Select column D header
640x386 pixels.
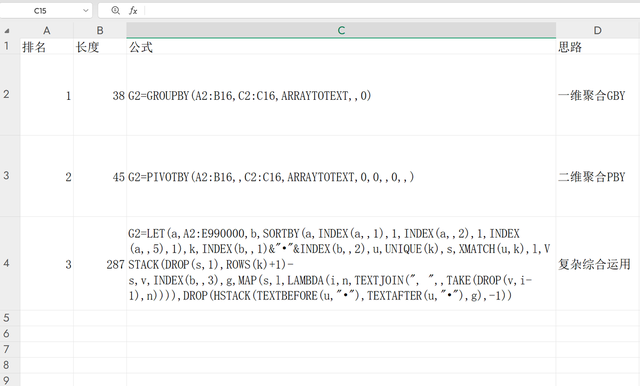[x=598, y=31]
